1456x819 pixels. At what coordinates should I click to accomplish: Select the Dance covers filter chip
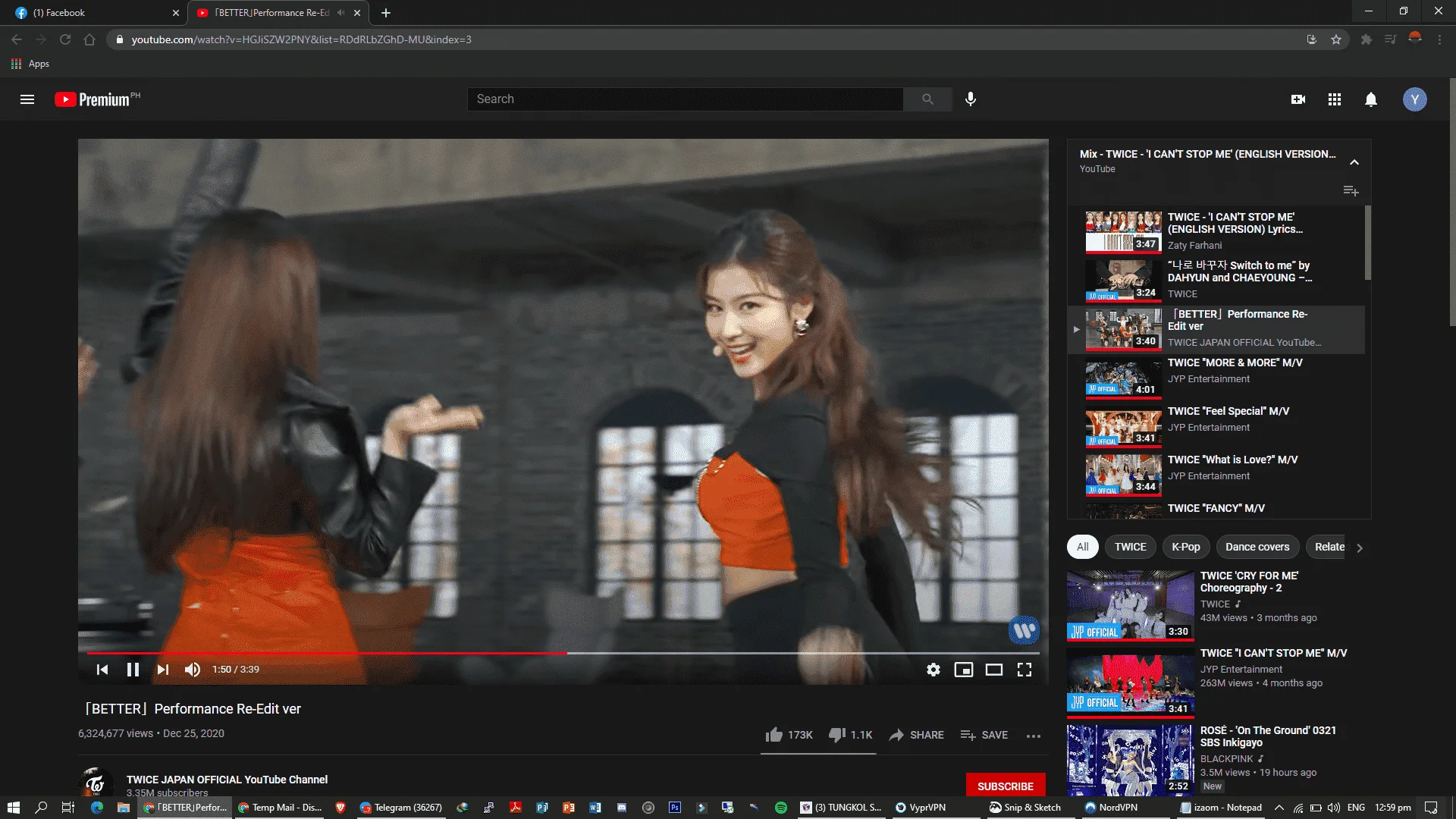click(x=1257, y=547)
